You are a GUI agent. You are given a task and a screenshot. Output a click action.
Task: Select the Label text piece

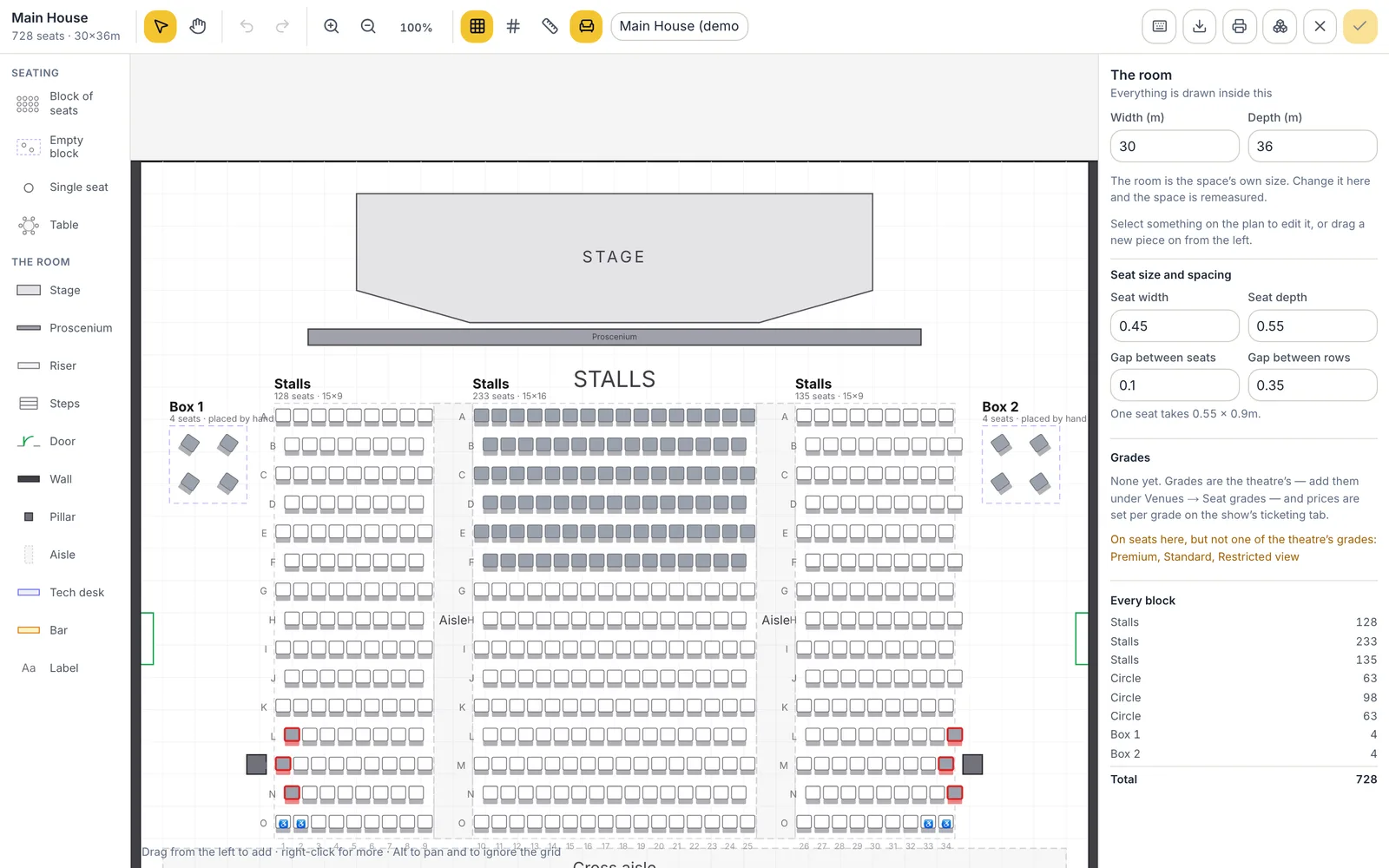click(x=65, y=667)
